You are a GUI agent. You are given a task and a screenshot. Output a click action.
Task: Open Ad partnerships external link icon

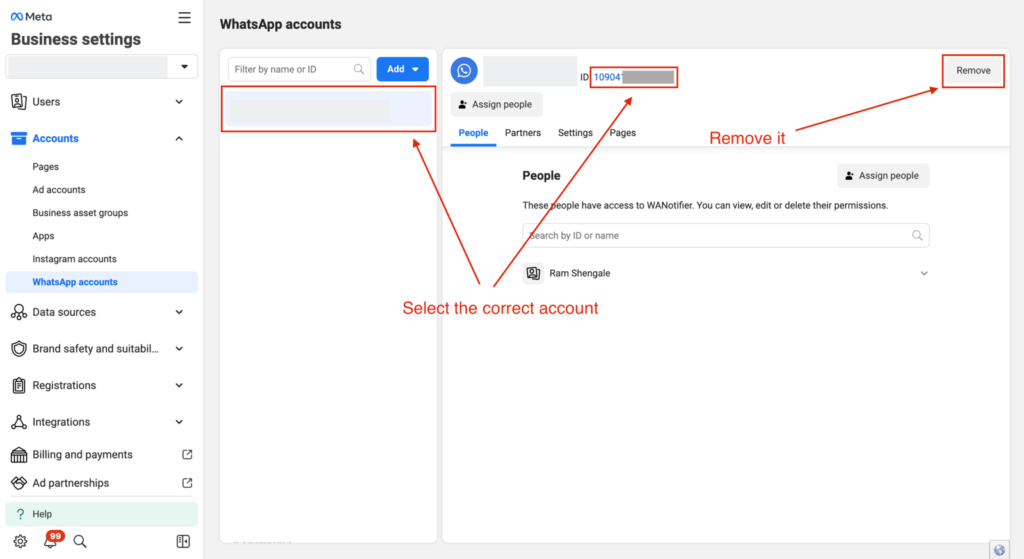tap(187, 483)
